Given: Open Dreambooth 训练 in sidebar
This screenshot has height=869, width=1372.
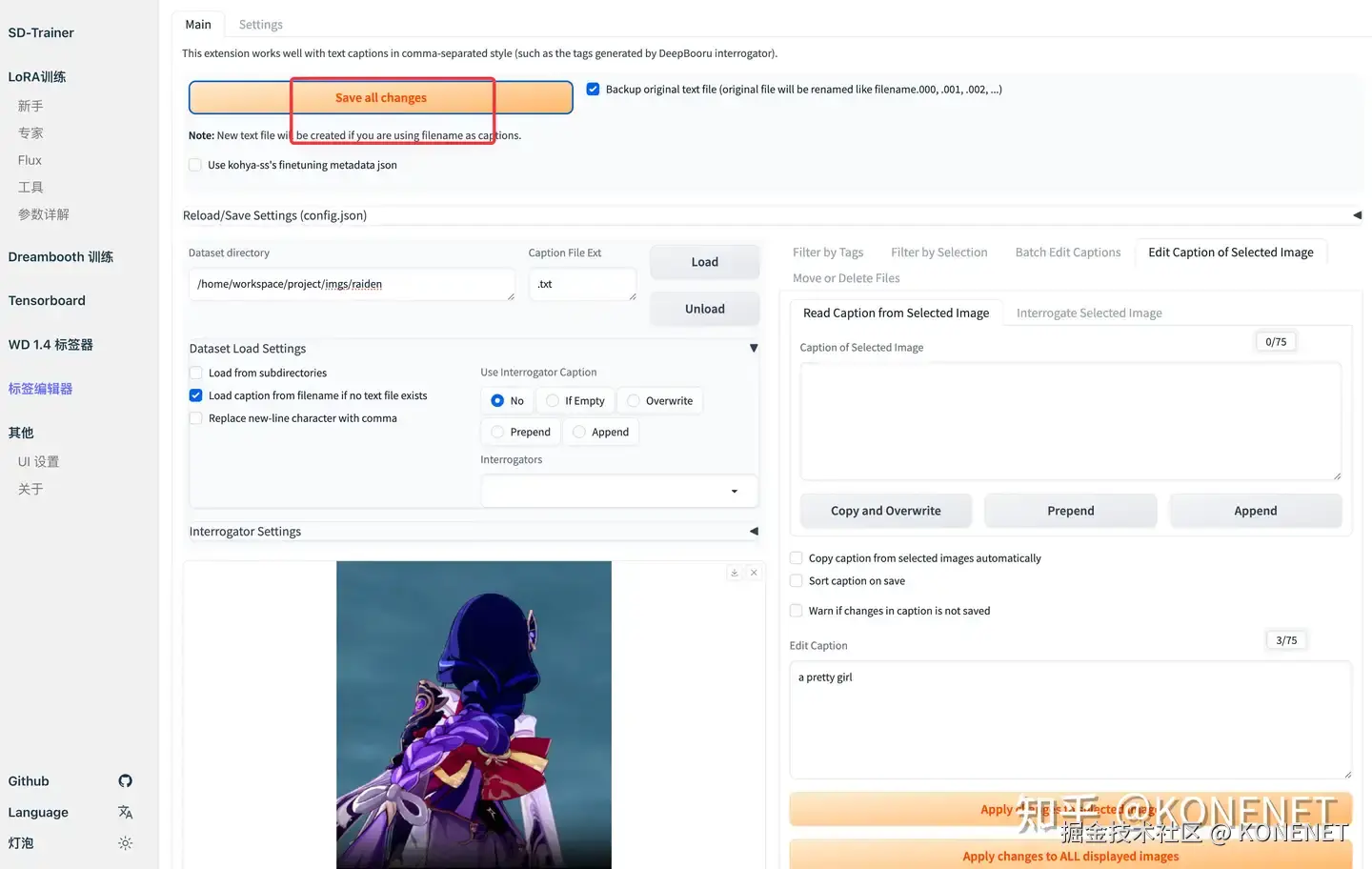Looking at the screenshot, I should [x=61, y=257].
